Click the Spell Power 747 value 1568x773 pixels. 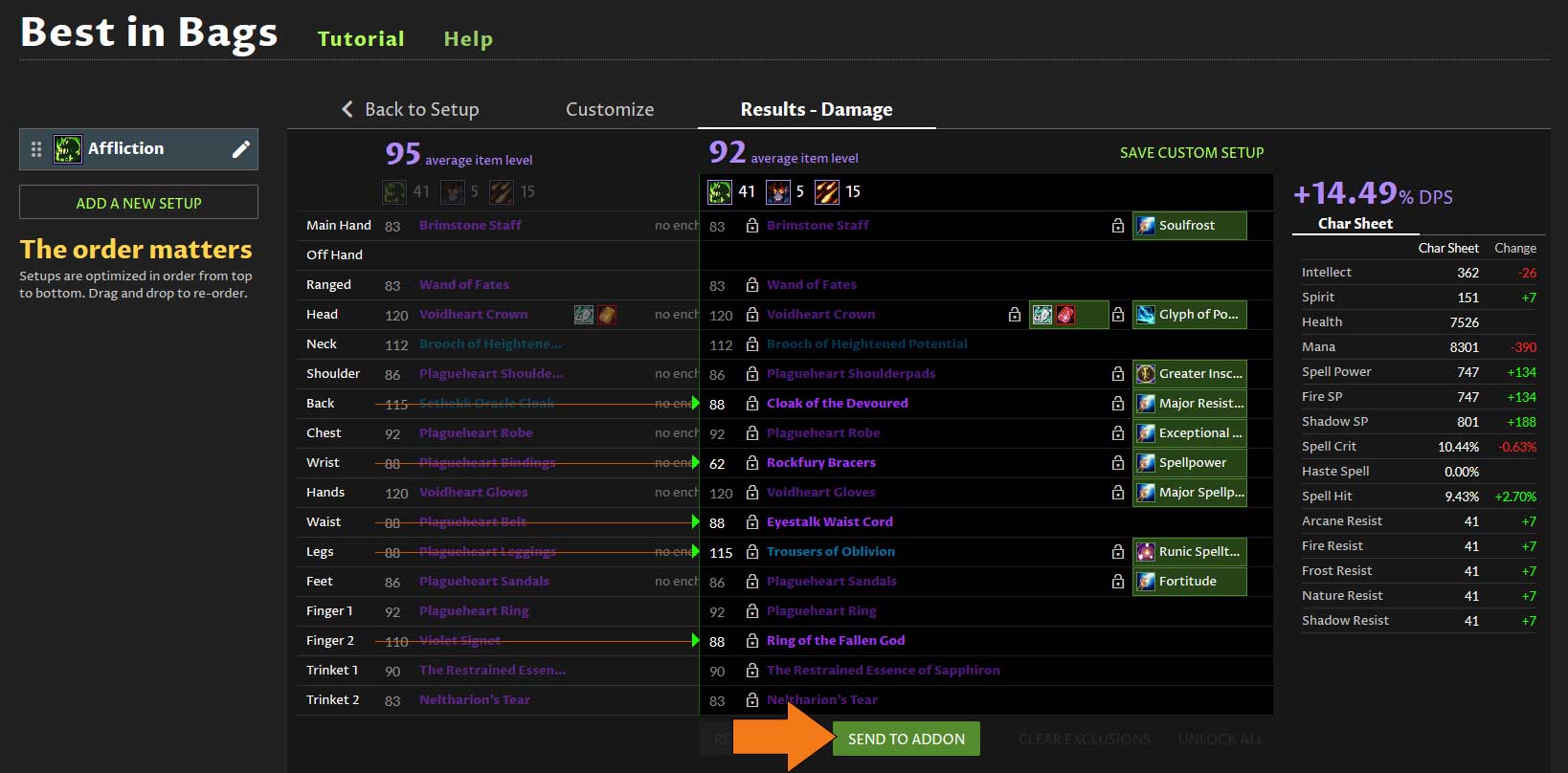(x=1467, y=372)
